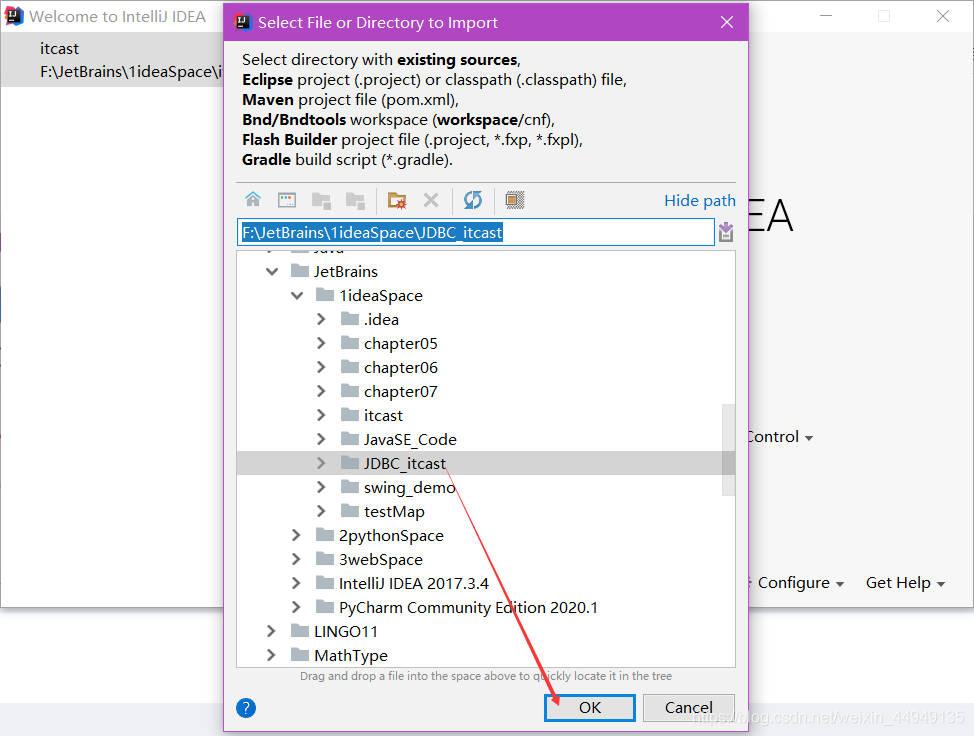Open itcast recent project in Welcome window

point(112,60)
